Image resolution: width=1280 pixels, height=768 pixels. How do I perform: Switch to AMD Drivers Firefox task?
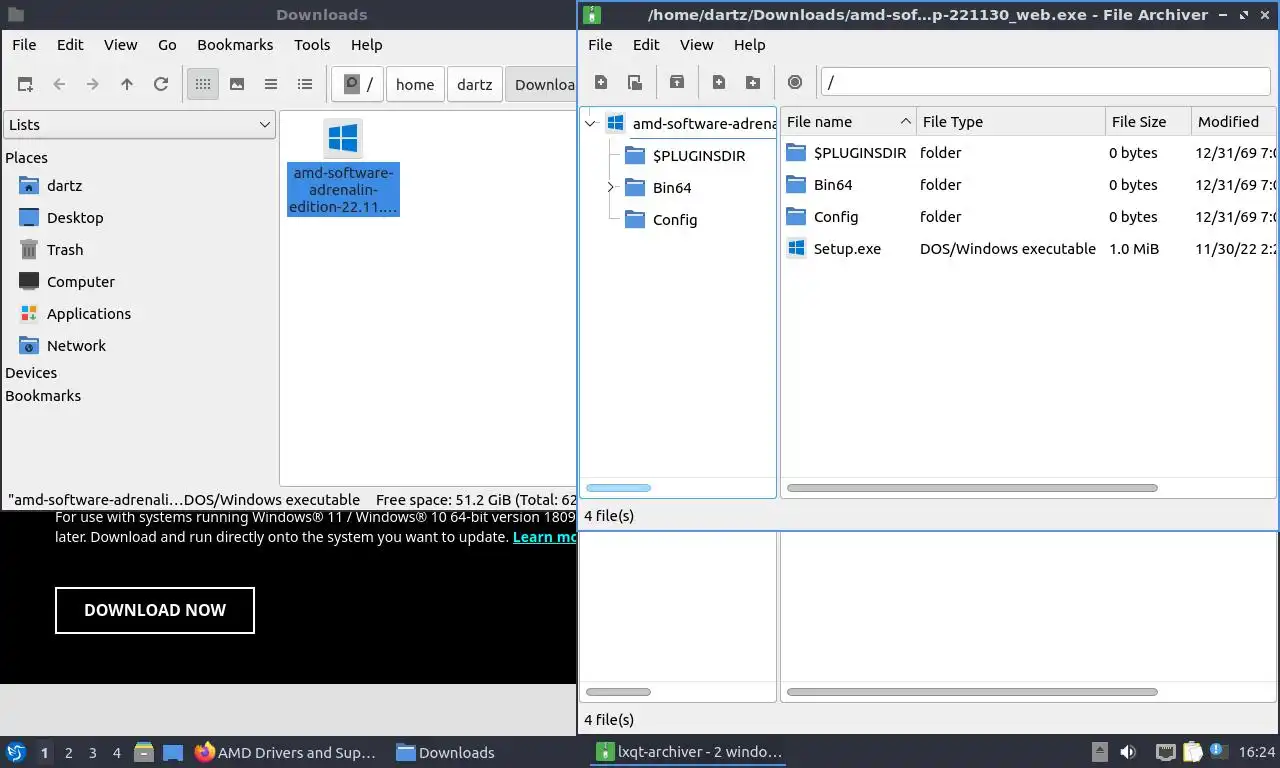point(286,753)
